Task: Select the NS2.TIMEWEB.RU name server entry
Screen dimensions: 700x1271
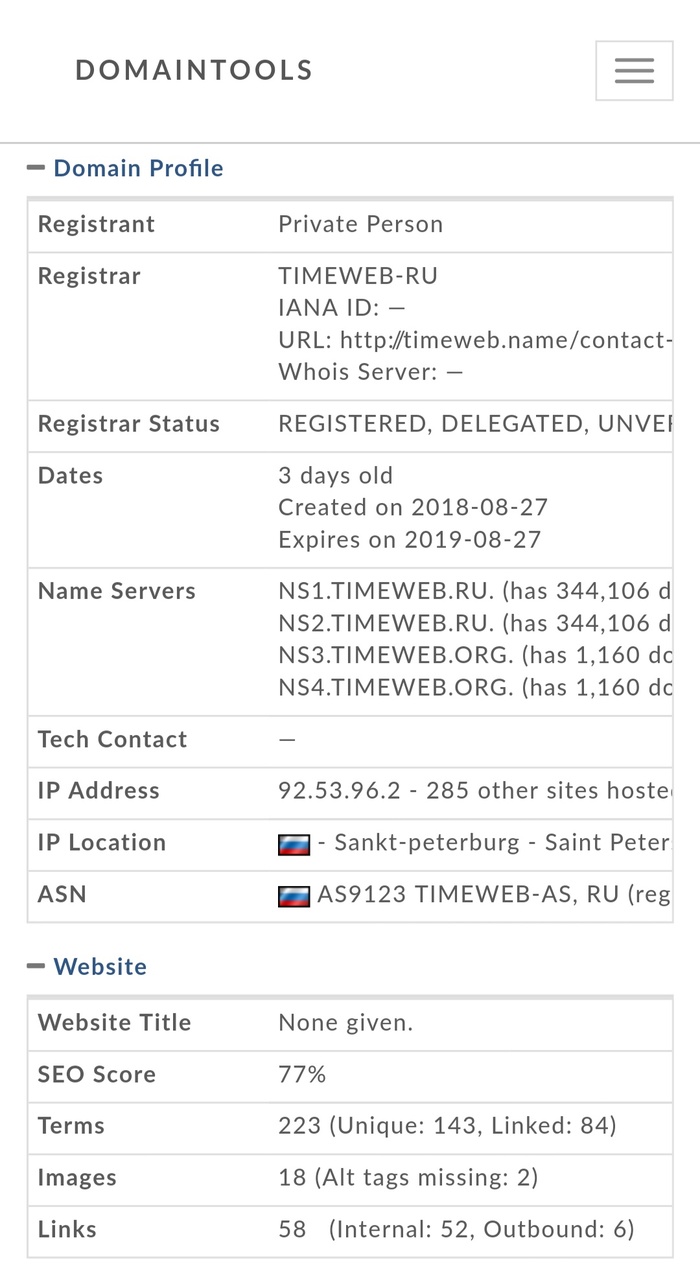Action: tap(385, 623)
